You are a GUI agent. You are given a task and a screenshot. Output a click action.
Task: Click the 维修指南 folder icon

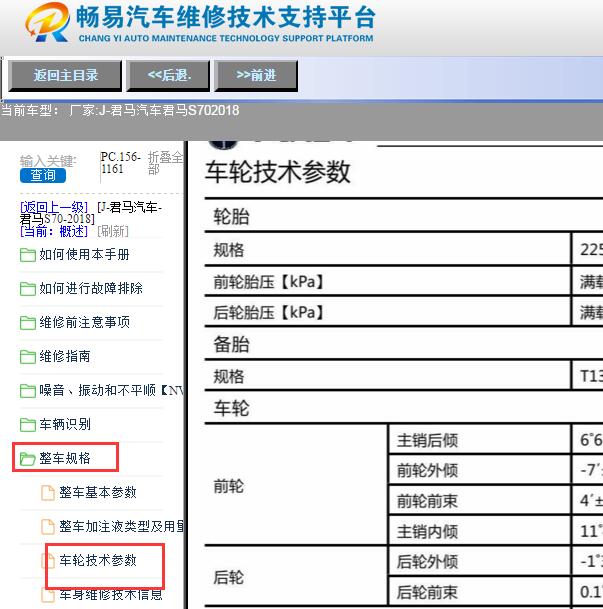tap(28, 357)
